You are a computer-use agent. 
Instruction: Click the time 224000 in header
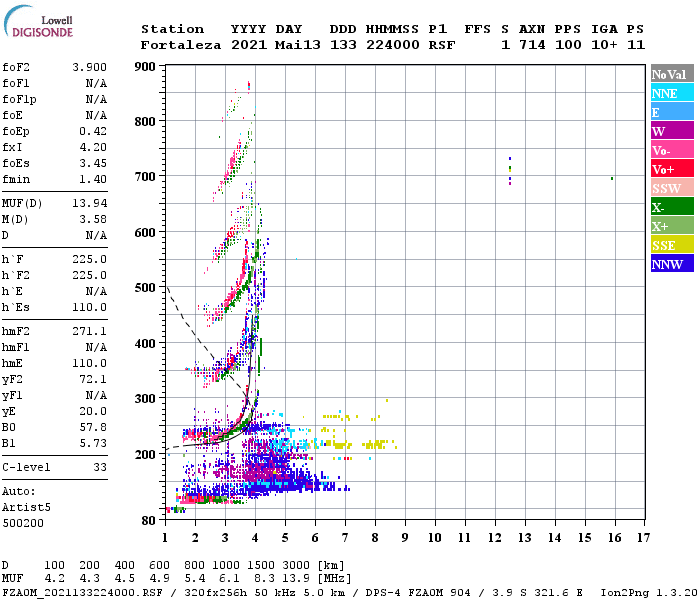point(393,45)
